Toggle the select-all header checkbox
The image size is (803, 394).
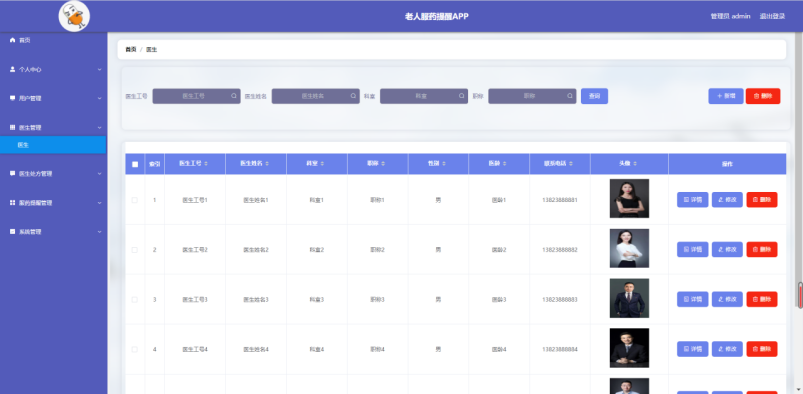(x=135, y=164)
